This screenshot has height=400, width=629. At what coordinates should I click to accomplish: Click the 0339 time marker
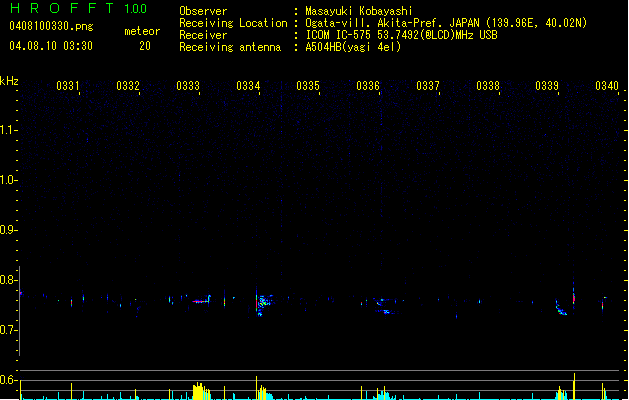click(547, 86)
